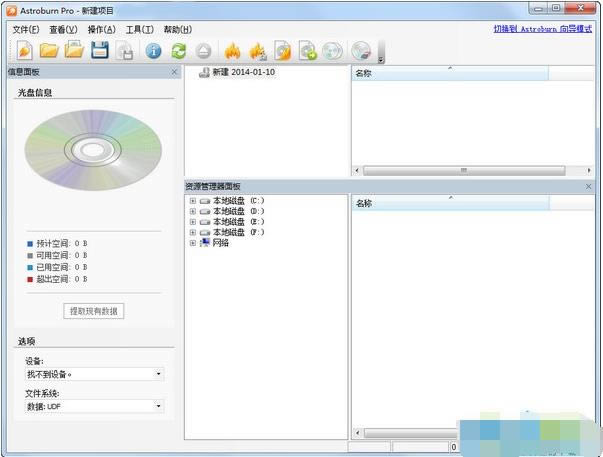Click the project list horizontal scrollbar thumb
Viewport: 603px width, 457px height.
(464, 170)
